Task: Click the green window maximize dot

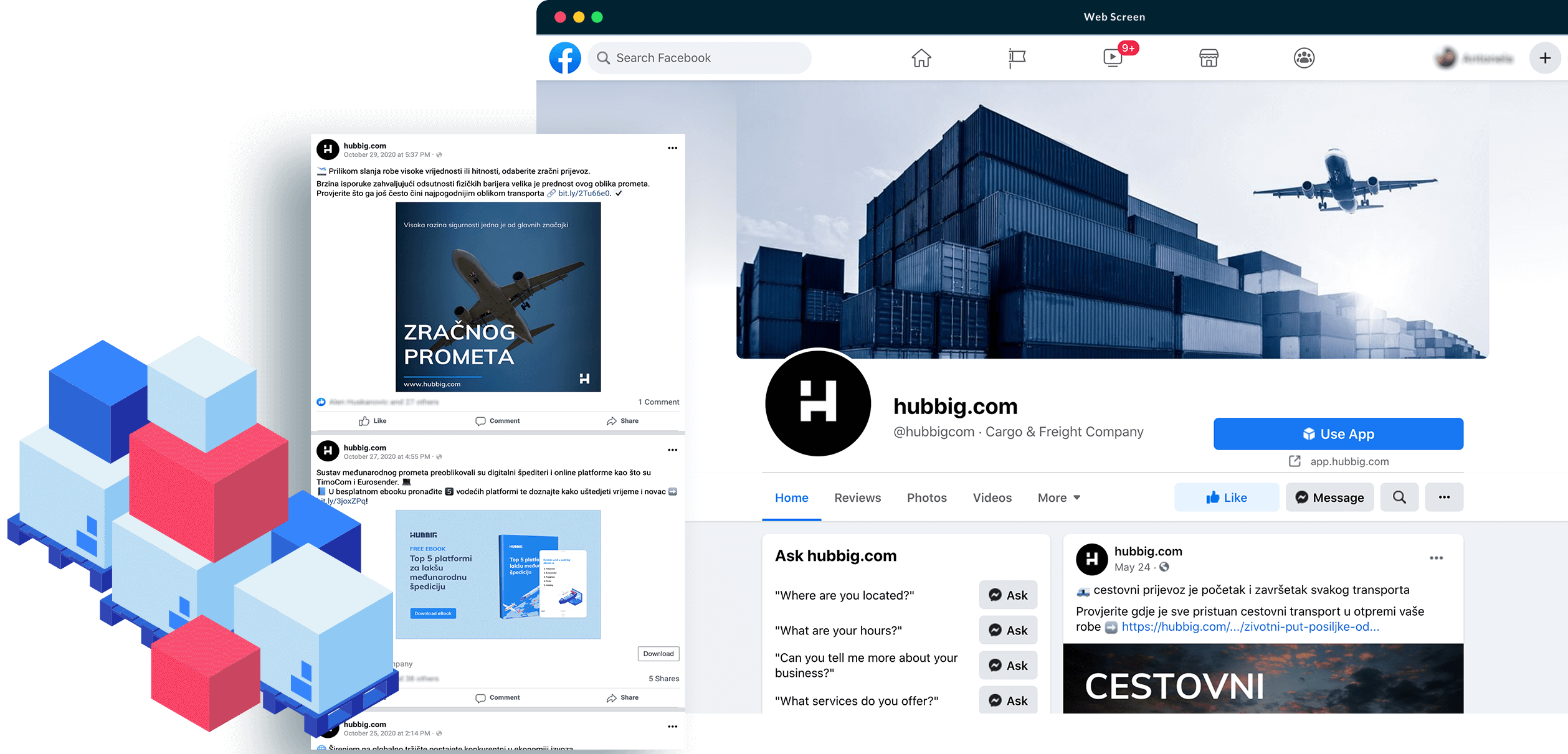Action: click(597, 17)
